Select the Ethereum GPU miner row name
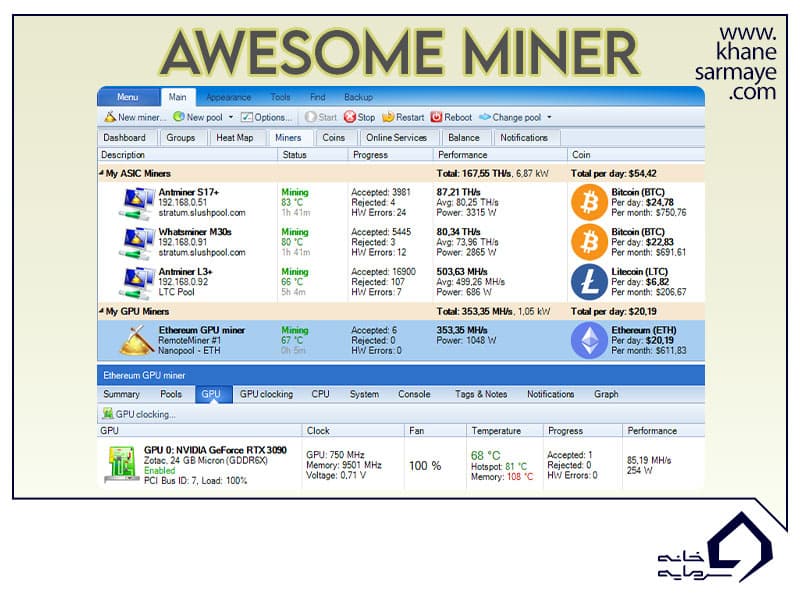 [x=202, y=330]
